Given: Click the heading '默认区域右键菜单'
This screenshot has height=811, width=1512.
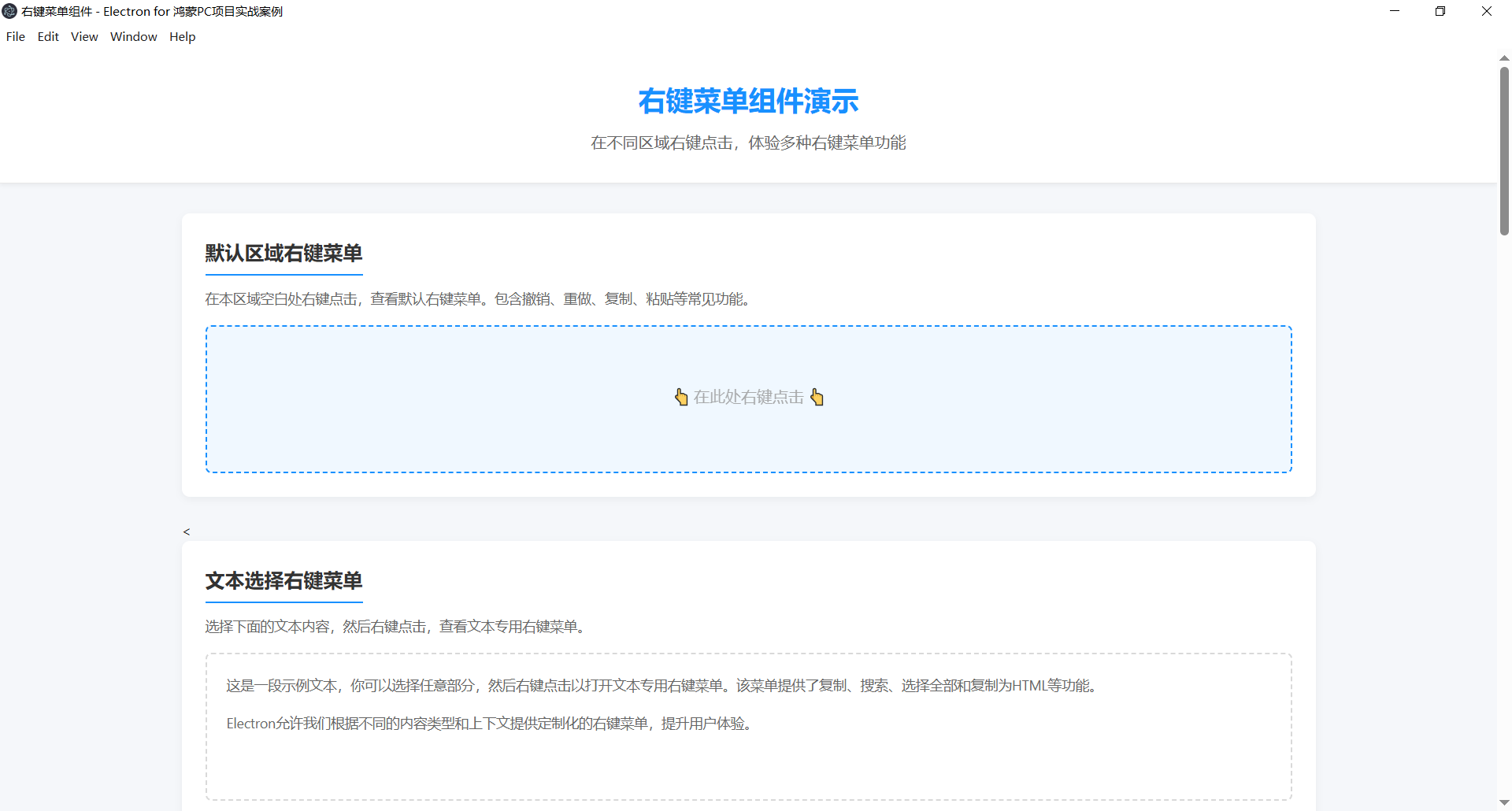Looking at the screenshot, I should [283, 254].
